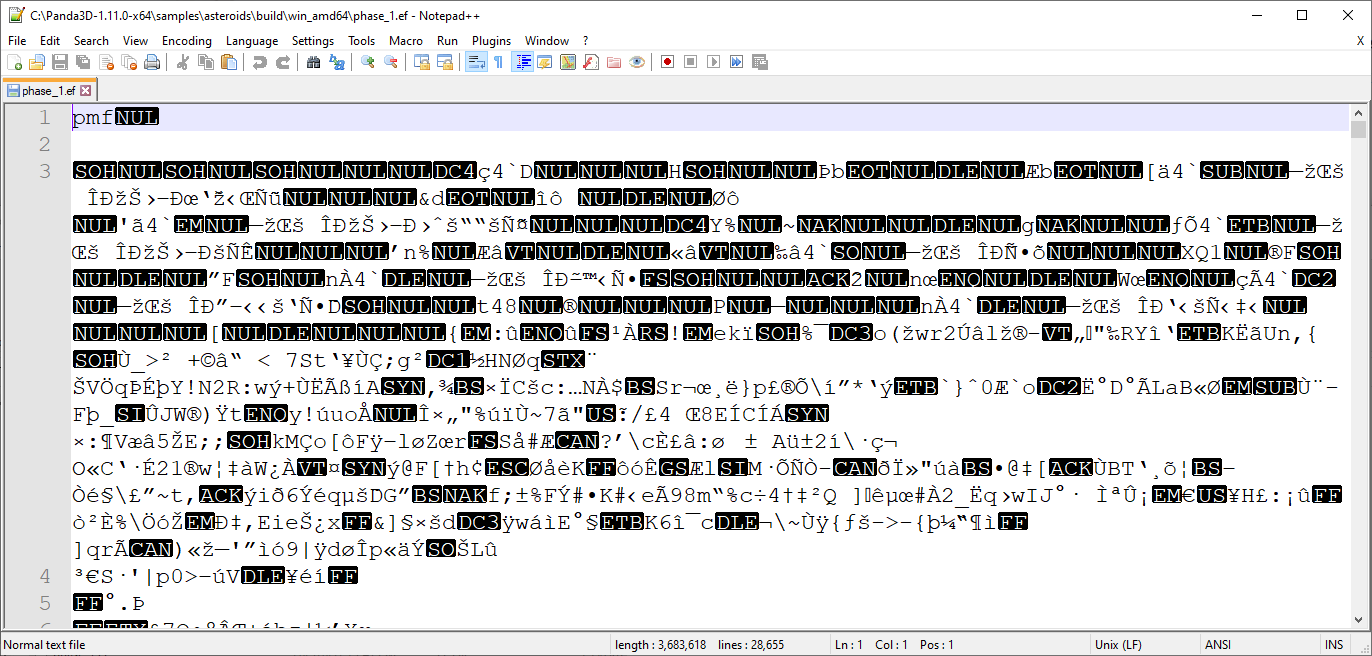Open the Plugins menu
The image size is (1372, 656).
tap(491, 41)
